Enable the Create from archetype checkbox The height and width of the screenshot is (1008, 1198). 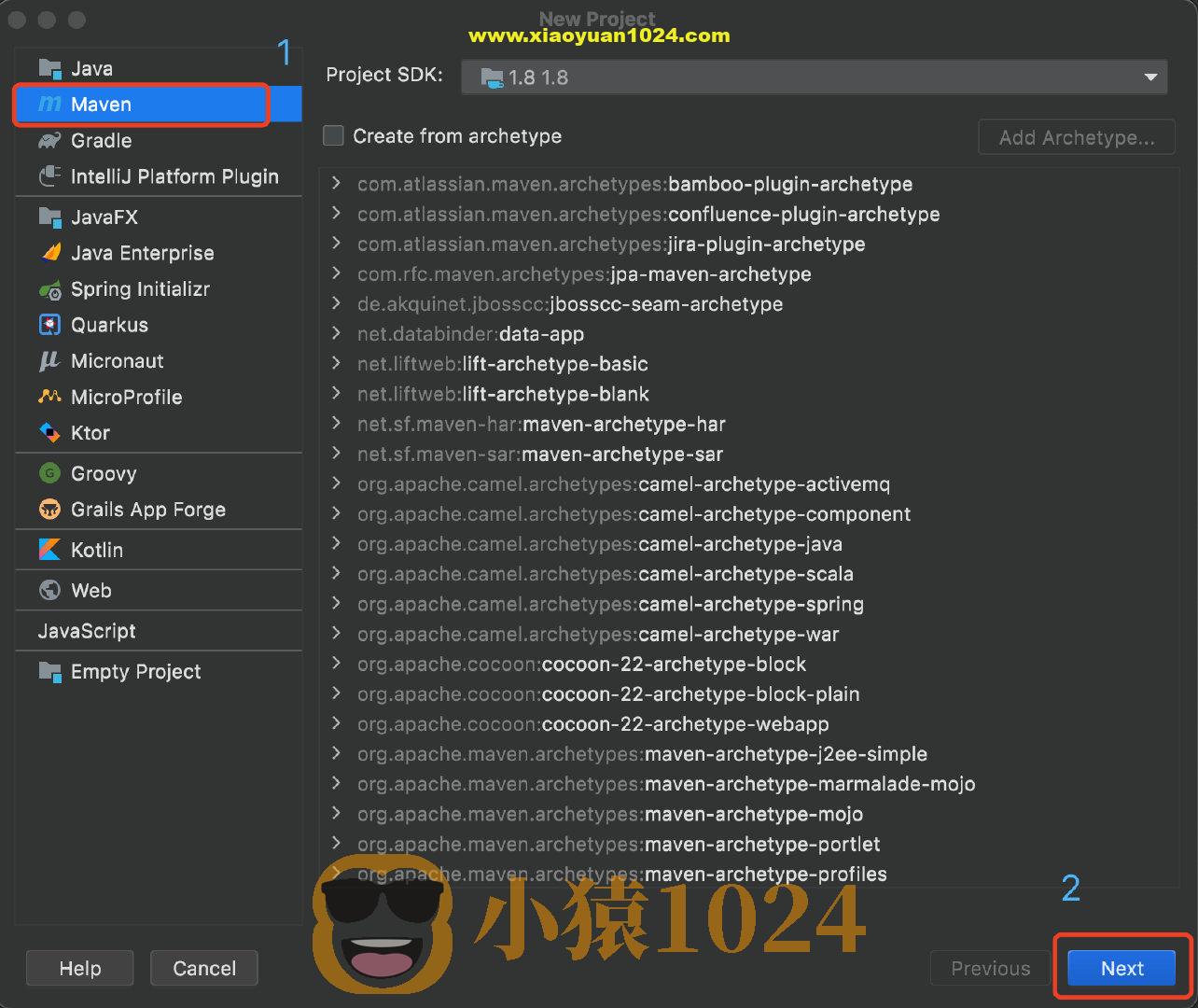pos(333,135)
